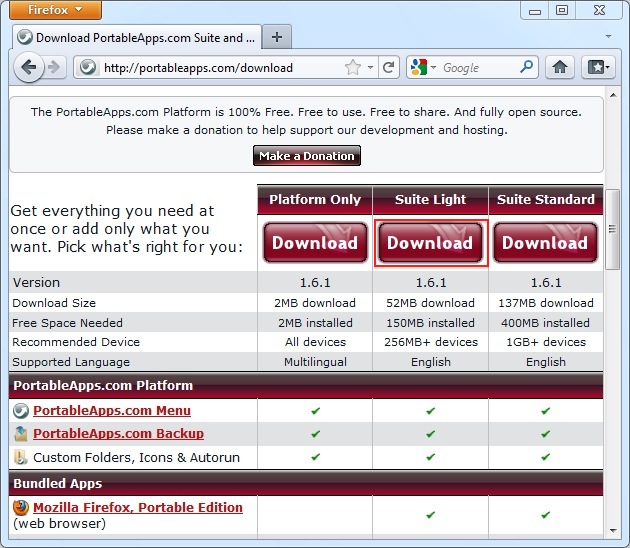Download the Suite Standard package
Screen dimensions: 630x548
tap(545, 243)
